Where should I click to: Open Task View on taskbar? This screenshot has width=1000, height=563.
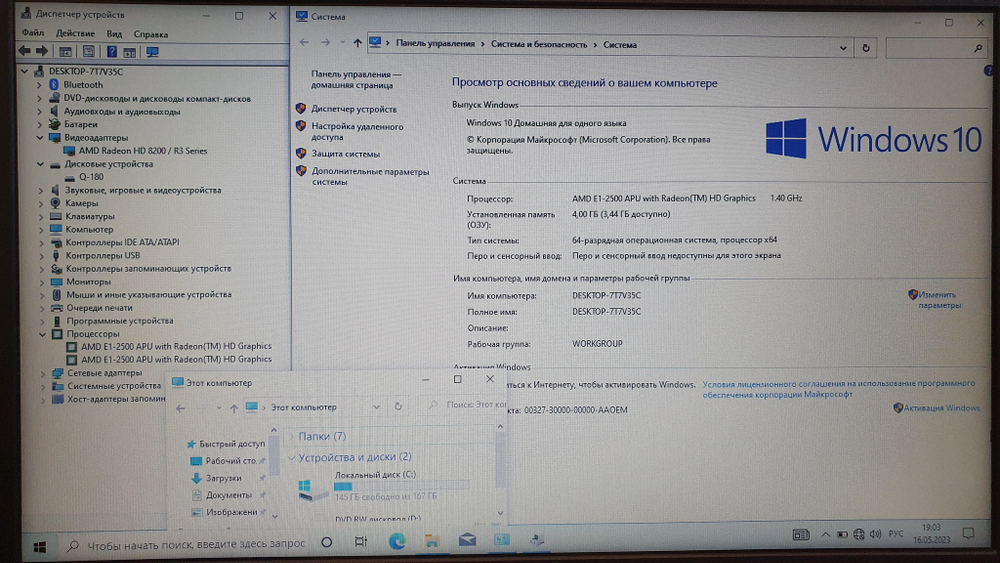pos(361,542)
